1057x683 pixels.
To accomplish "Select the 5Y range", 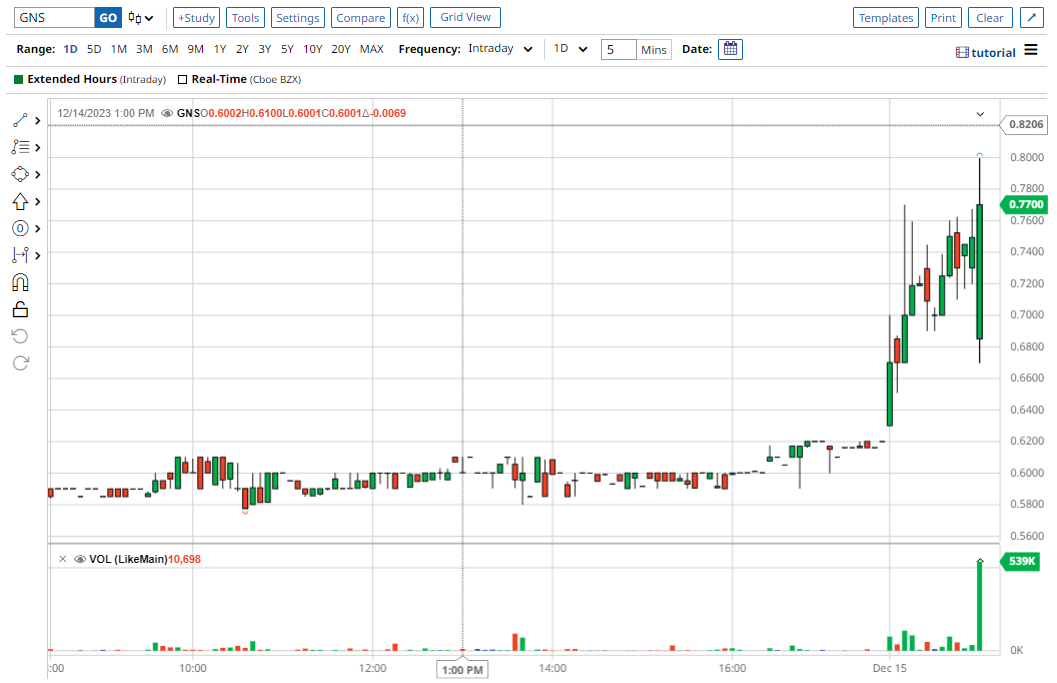I will pyautogui.click(x=287, y=49).
